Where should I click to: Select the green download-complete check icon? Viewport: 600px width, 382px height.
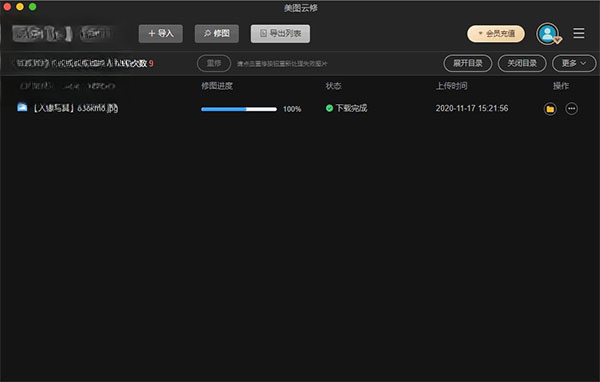pos(329,108)
